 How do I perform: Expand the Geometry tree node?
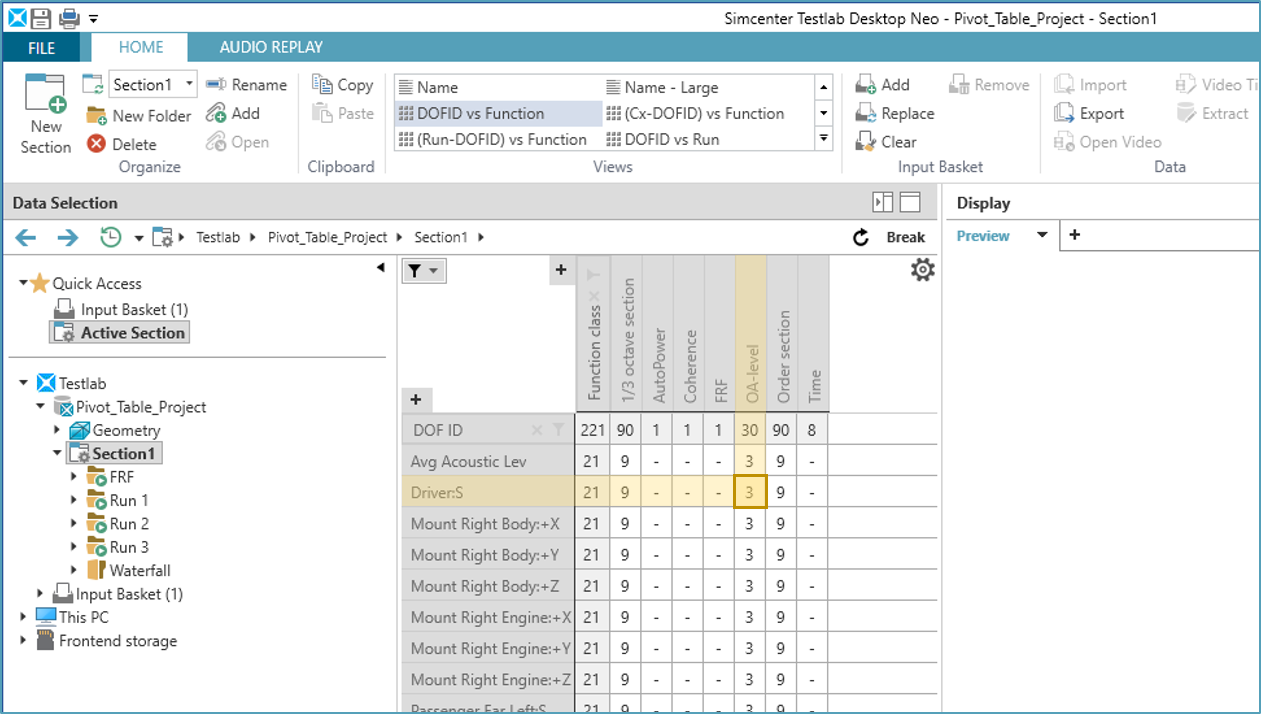pyautogui.click(x=57, y=430)
